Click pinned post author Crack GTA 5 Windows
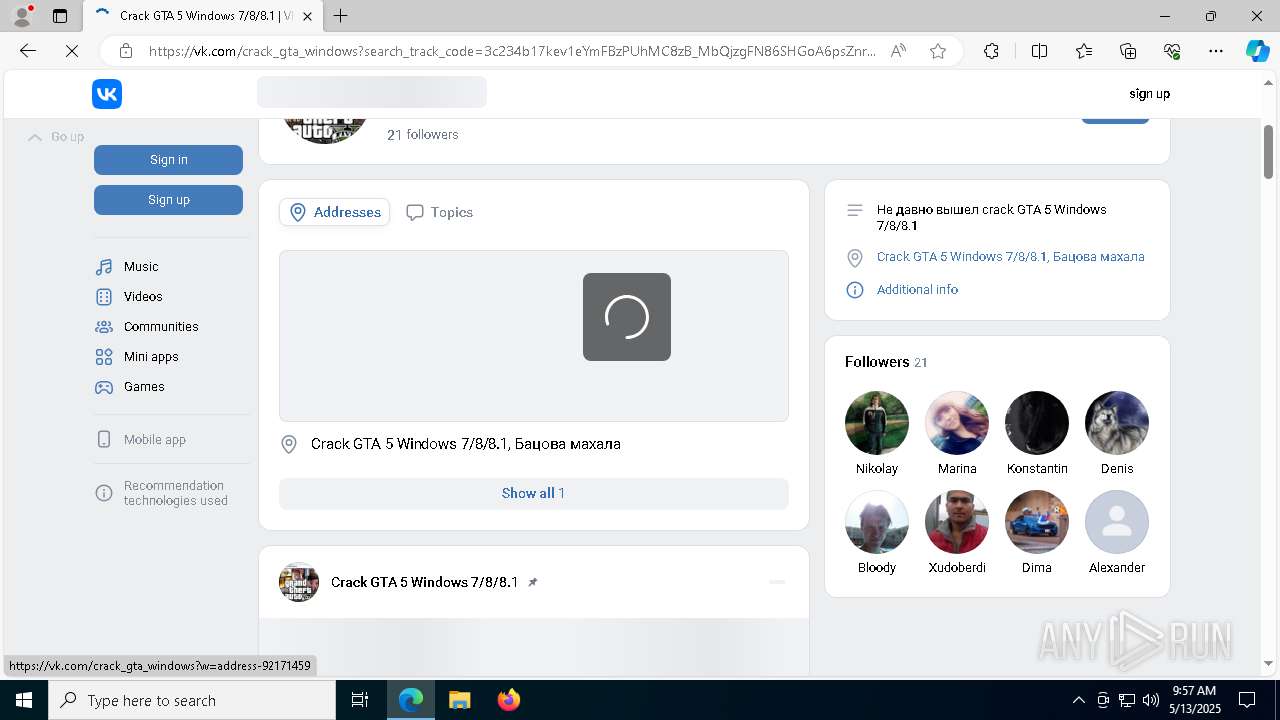This screenshot has height=720, width=1280. 424,582
